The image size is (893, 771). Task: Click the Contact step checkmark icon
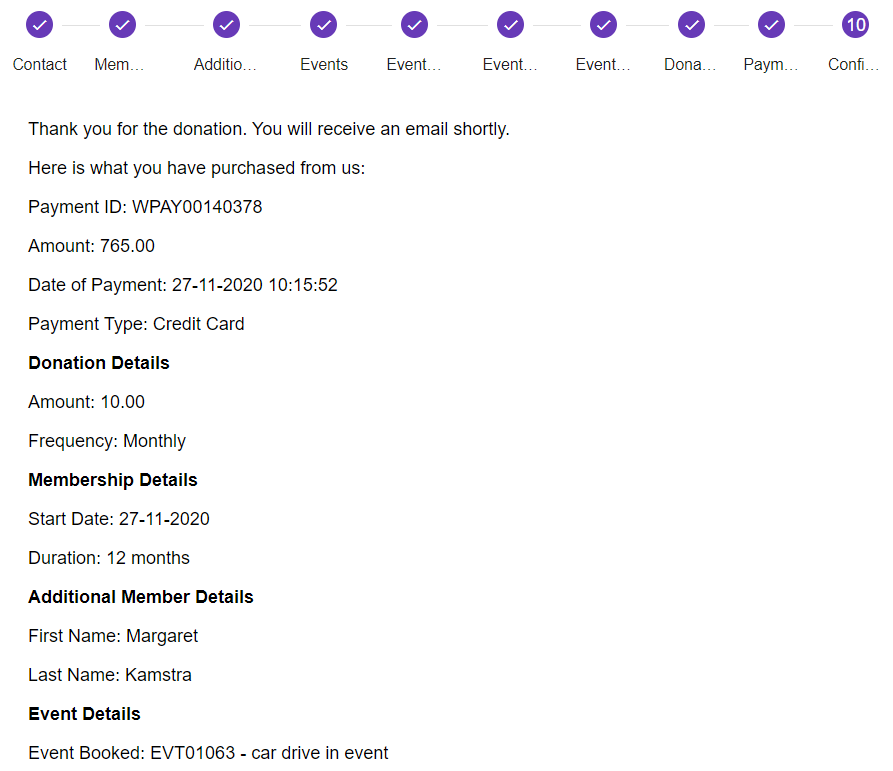coord(39,24)
